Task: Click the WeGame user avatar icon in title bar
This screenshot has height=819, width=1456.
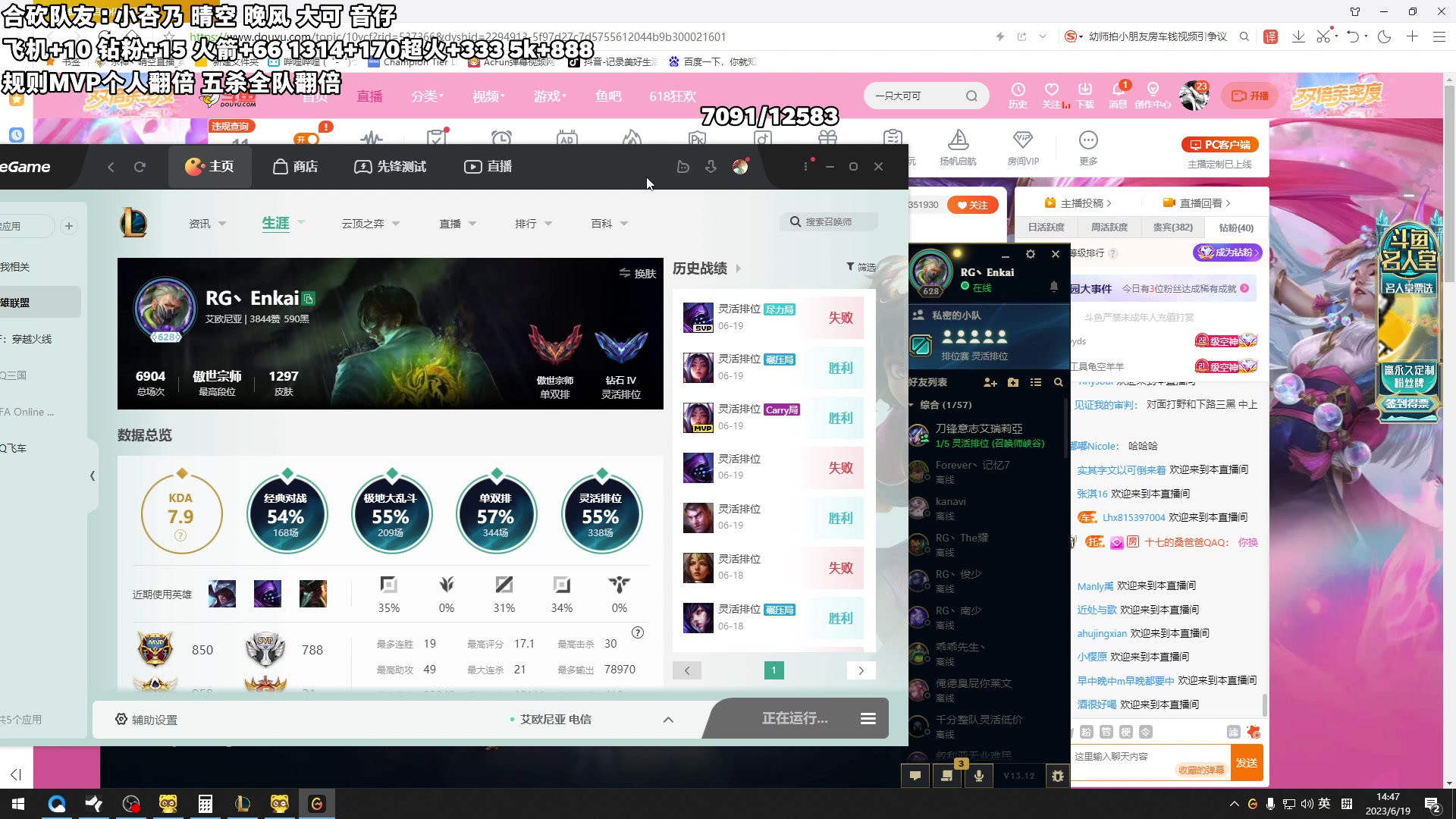Action: (740, 166)
